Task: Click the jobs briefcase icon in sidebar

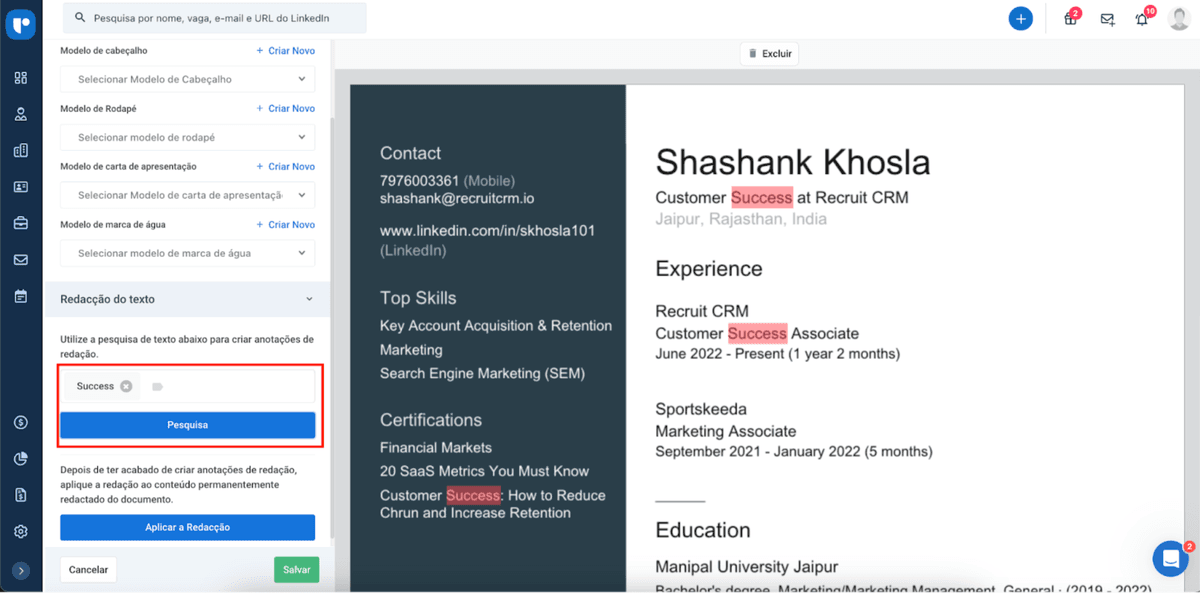Action: tap(21, 223)
